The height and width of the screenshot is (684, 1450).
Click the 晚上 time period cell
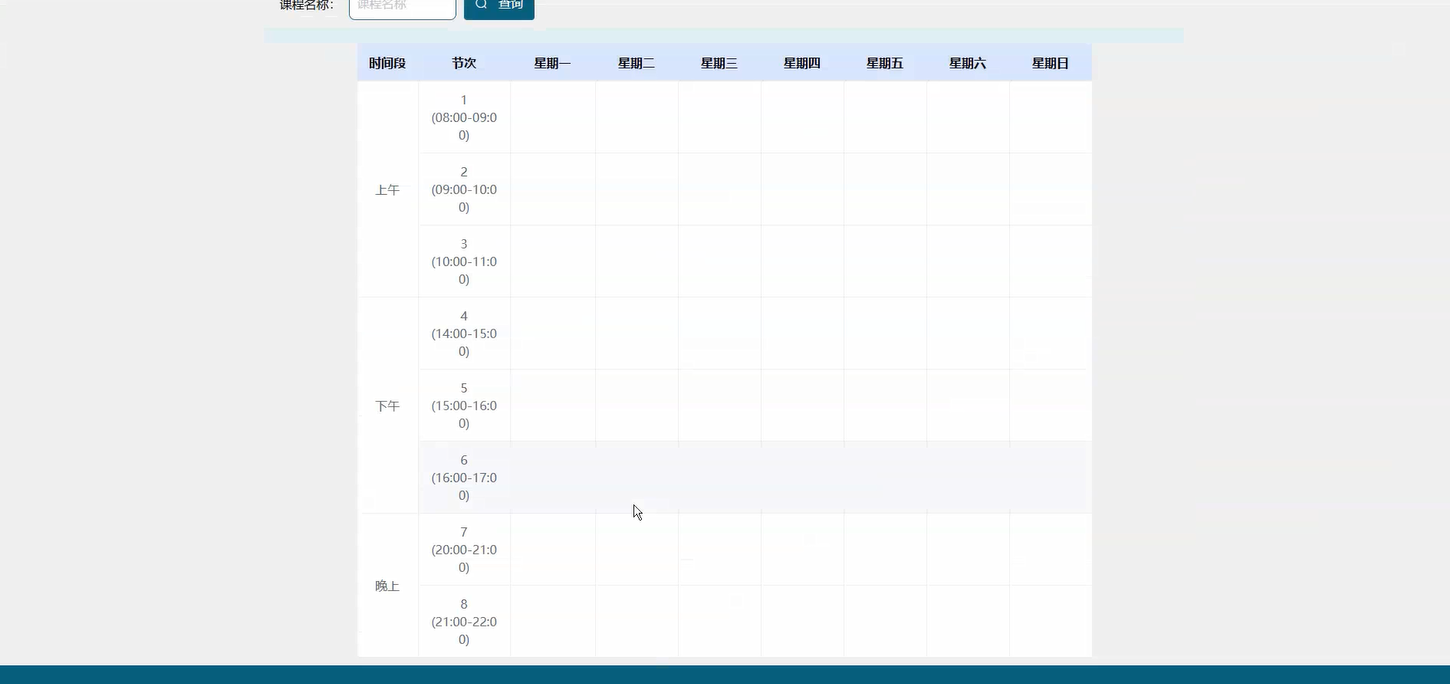[x=388, y=586]
